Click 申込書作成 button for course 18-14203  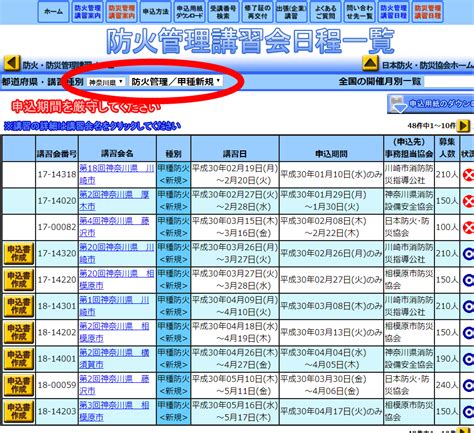click(x=19, y=411)
